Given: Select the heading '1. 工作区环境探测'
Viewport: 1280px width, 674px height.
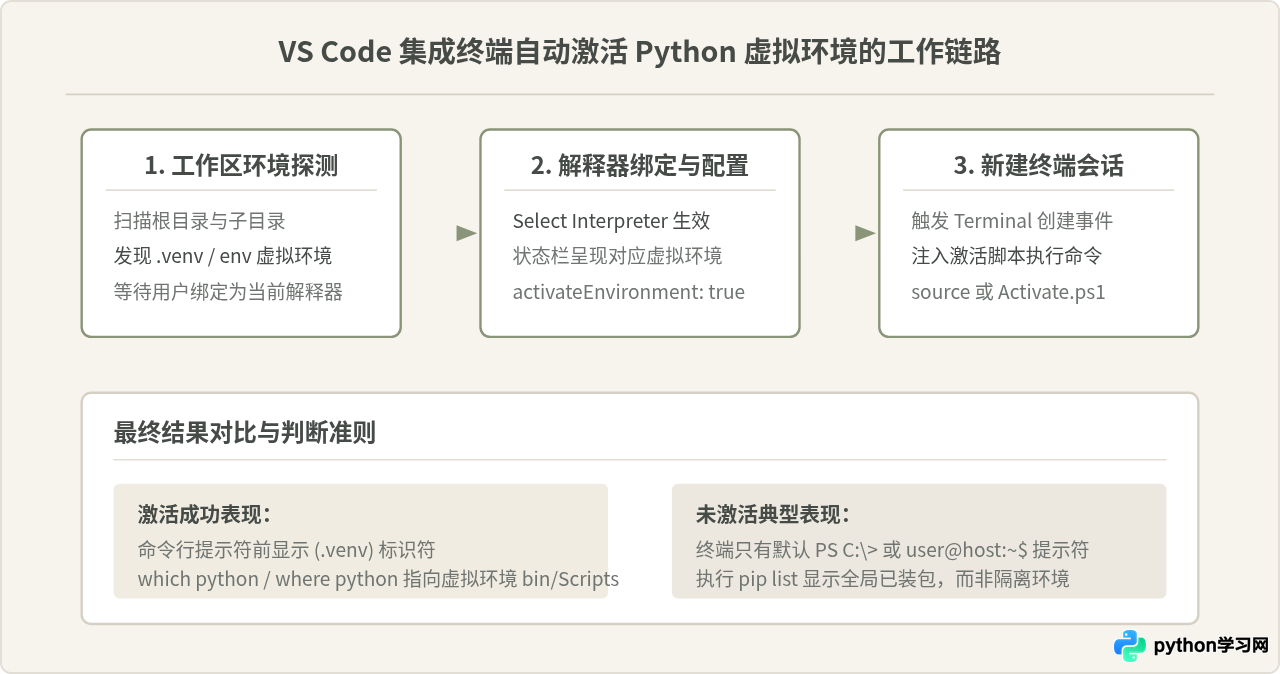Looking at the screenshot, I should [241, 166].
